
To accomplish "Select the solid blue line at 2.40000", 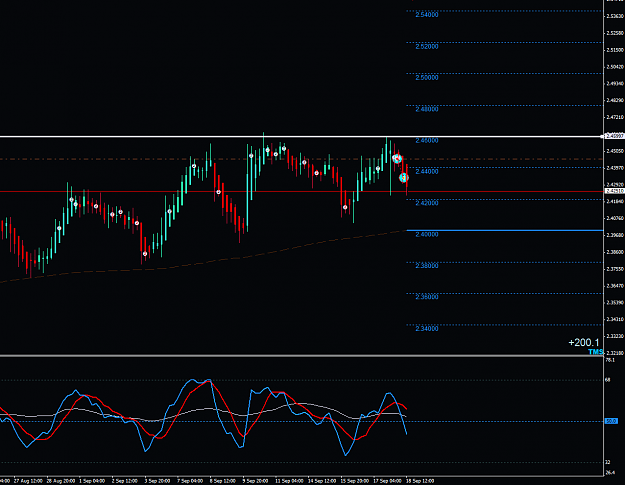I will (x=505, y=230).
